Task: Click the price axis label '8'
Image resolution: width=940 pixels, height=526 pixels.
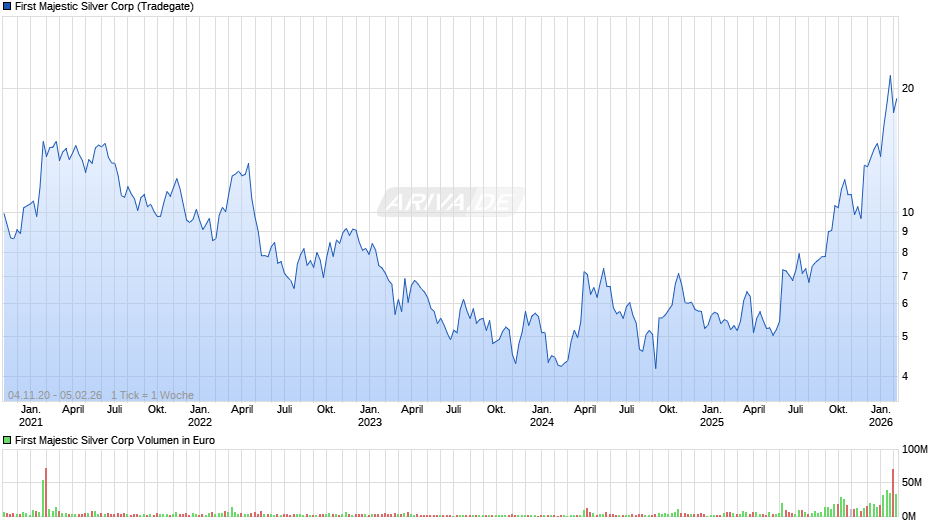Action: [905, 253]
